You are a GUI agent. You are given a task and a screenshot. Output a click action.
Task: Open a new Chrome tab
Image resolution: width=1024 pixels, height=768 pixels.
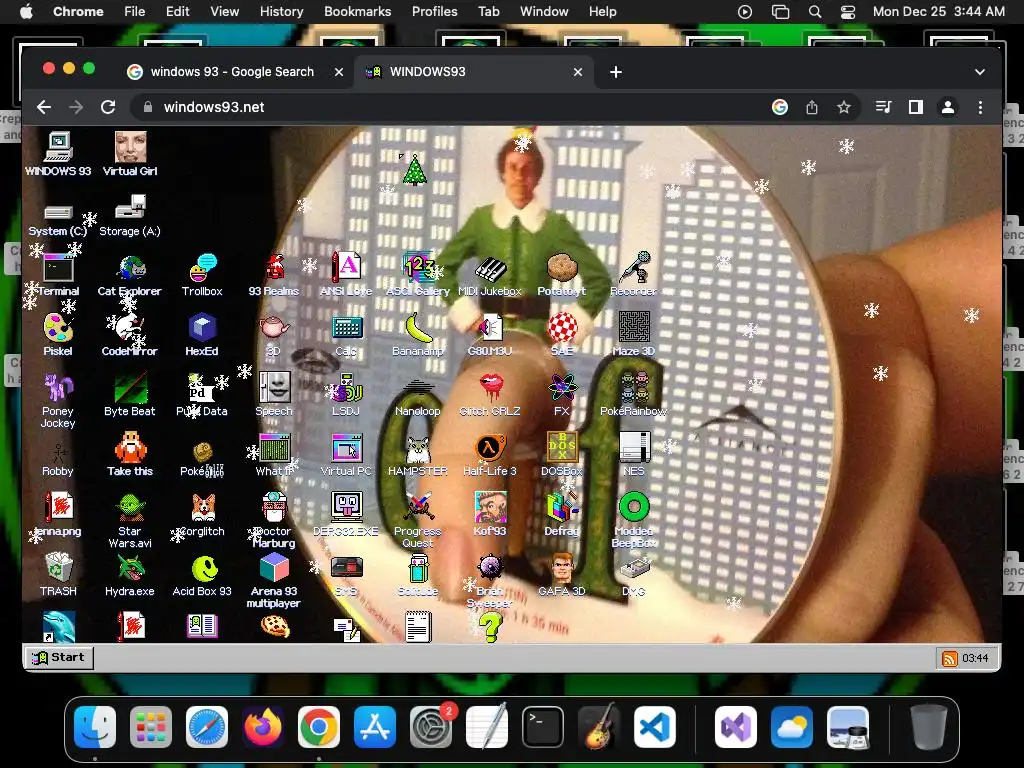click(616, 72)
